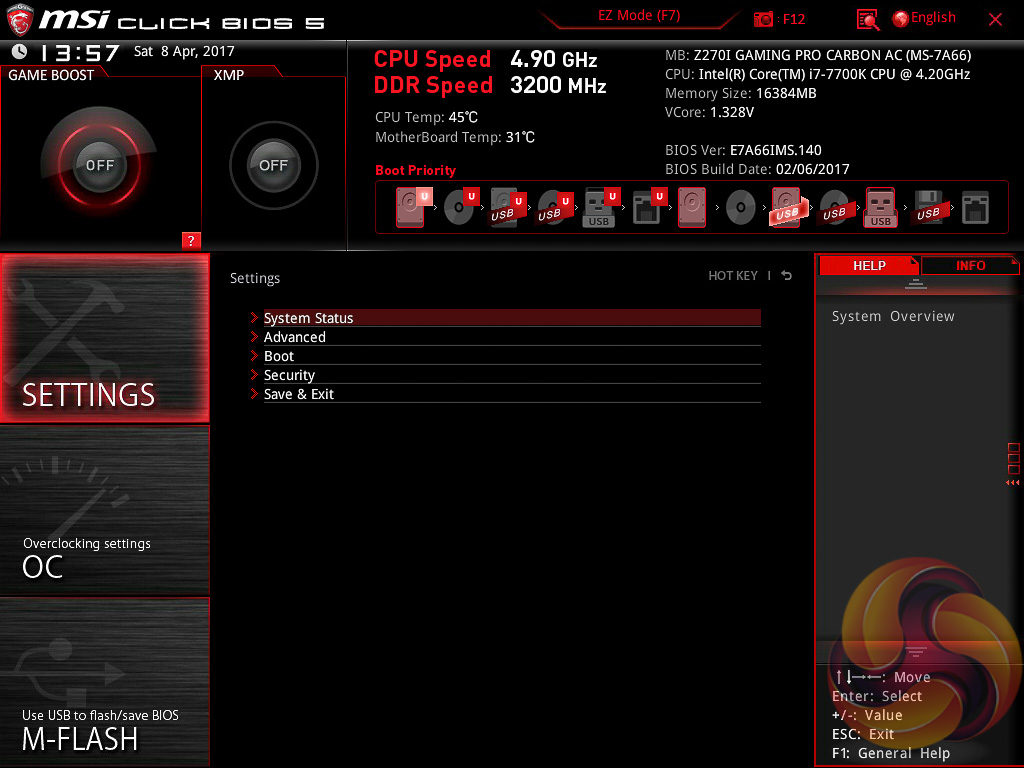Open the red question mark help button
Screen dimensions: 1024x768
coord(191,240)
